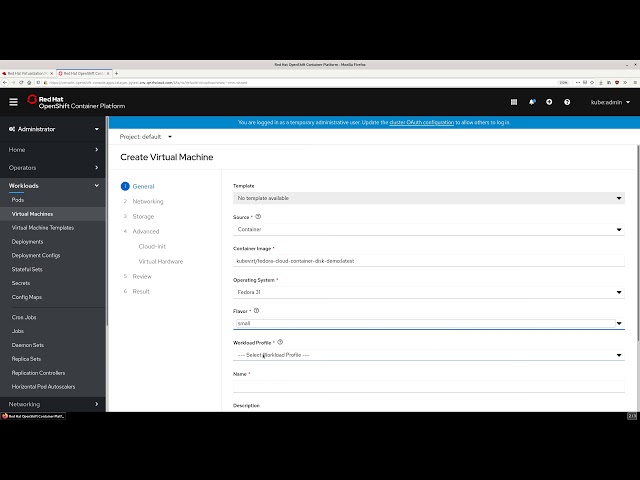Screen dimensions: 640x480
Task: Expand the Networking sidebar section
Action: pos(53,404)
